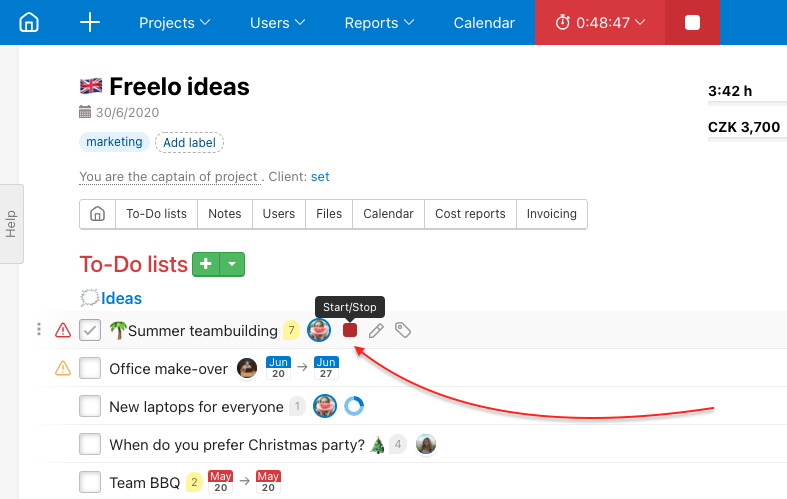Click the marketing label

(114, 142)
